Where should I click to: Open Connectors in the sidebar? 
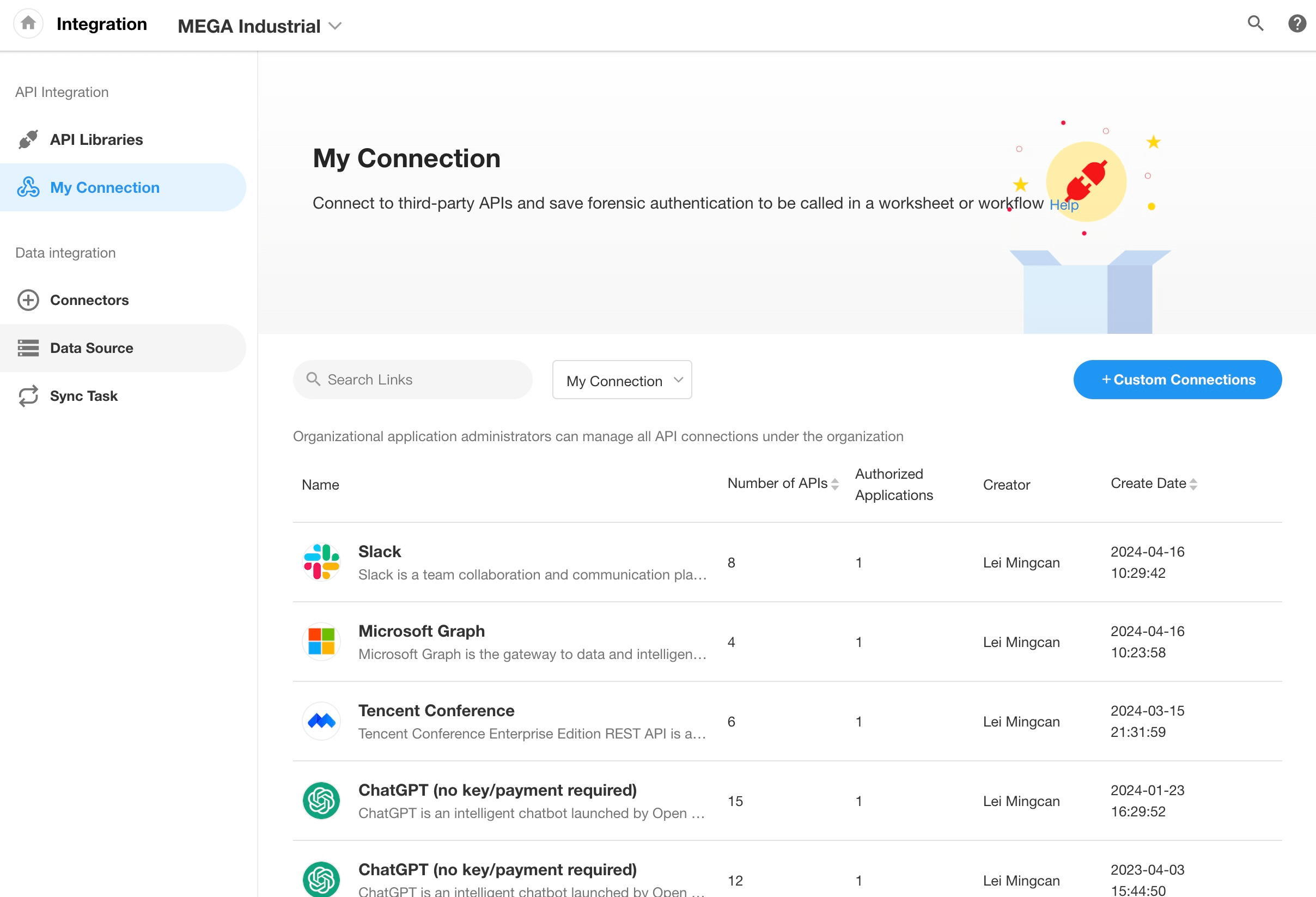point(89,300)
